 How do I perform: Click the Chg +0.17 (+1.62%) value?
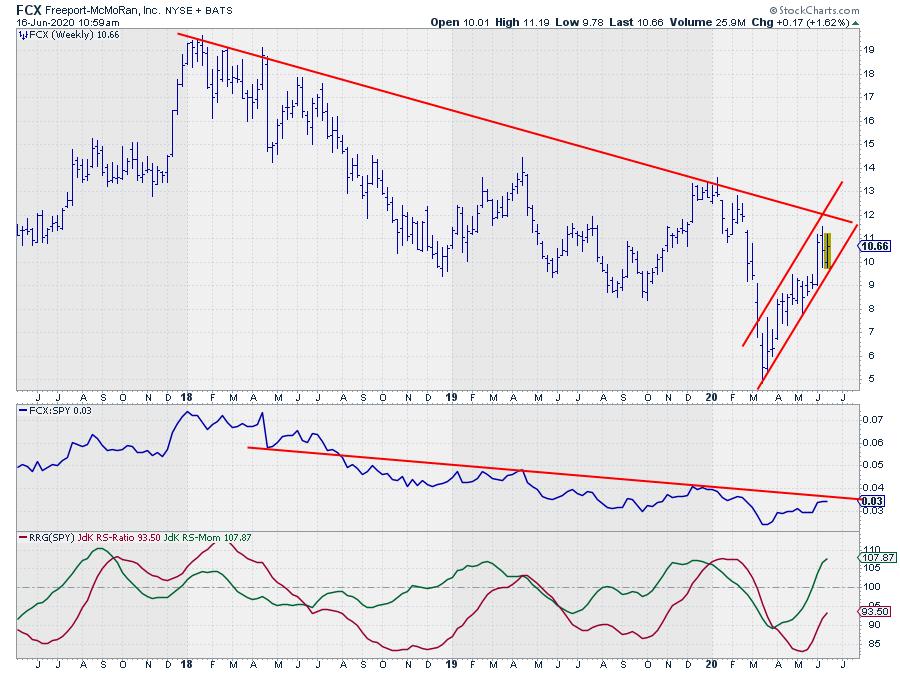click(800, 22)
